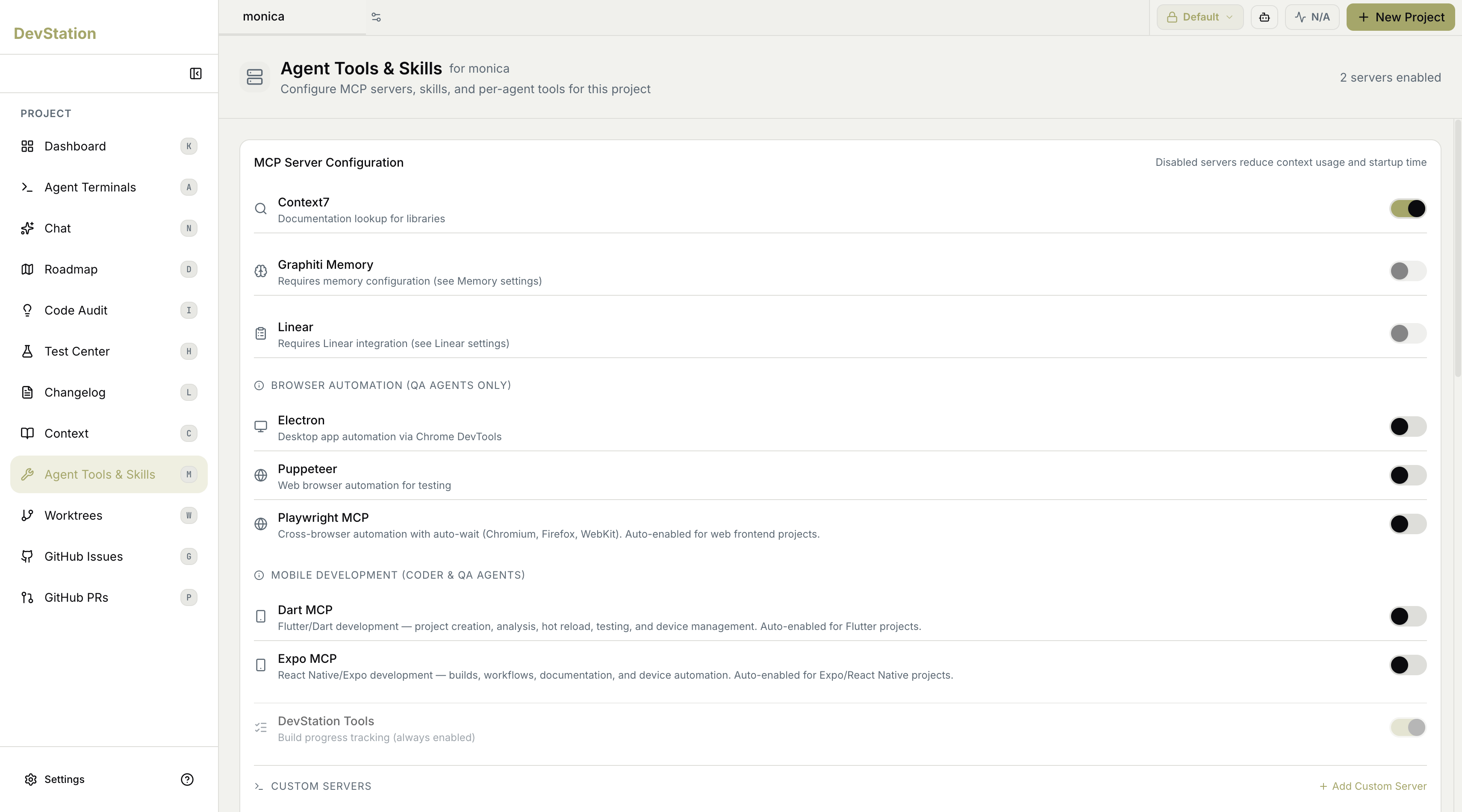Create a New Project
The height and width of the screenshot is (812, 1462).
pyautogui.click(x=1400, y=17)
